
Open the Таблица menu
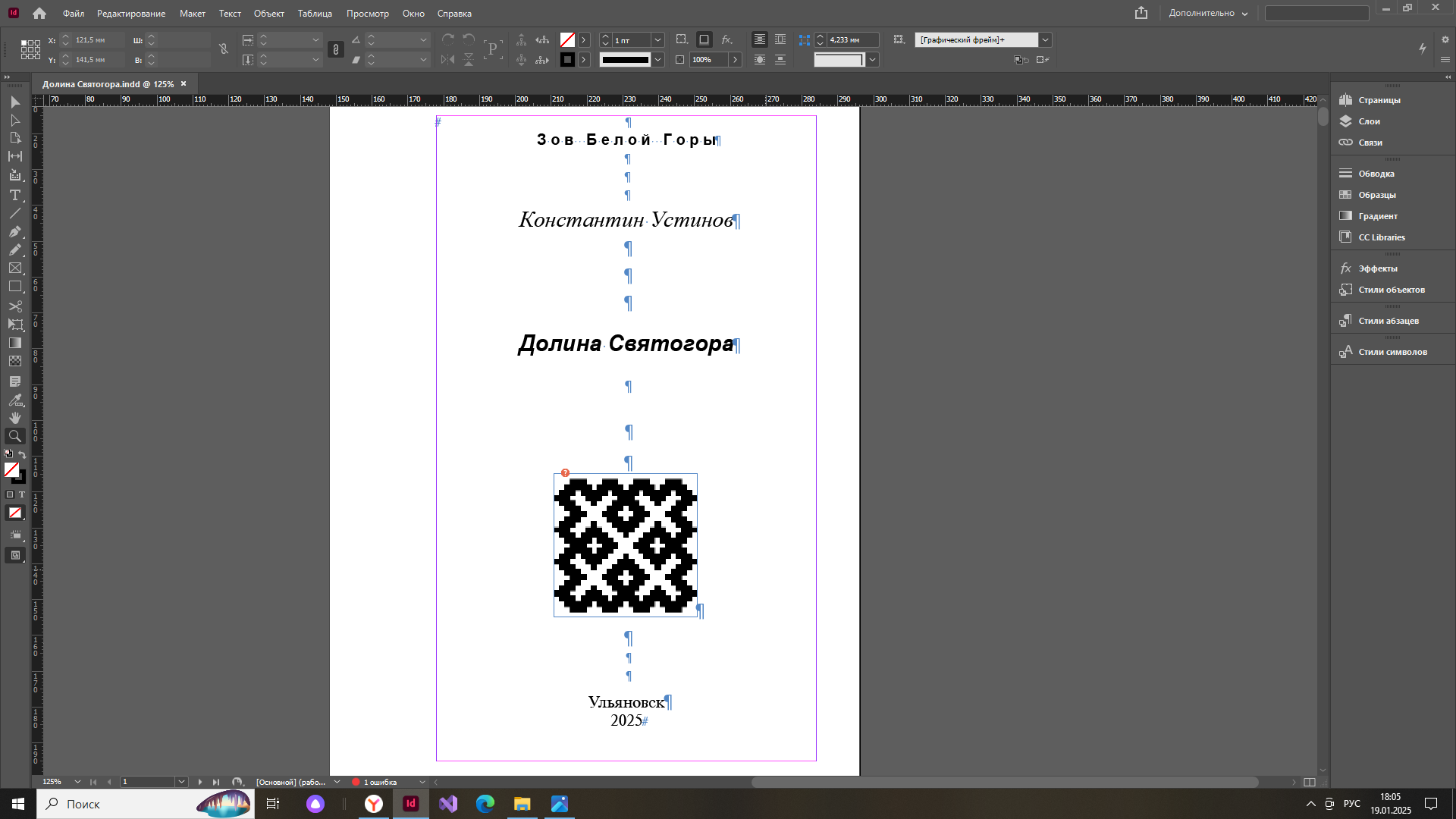tap(315, 13)
